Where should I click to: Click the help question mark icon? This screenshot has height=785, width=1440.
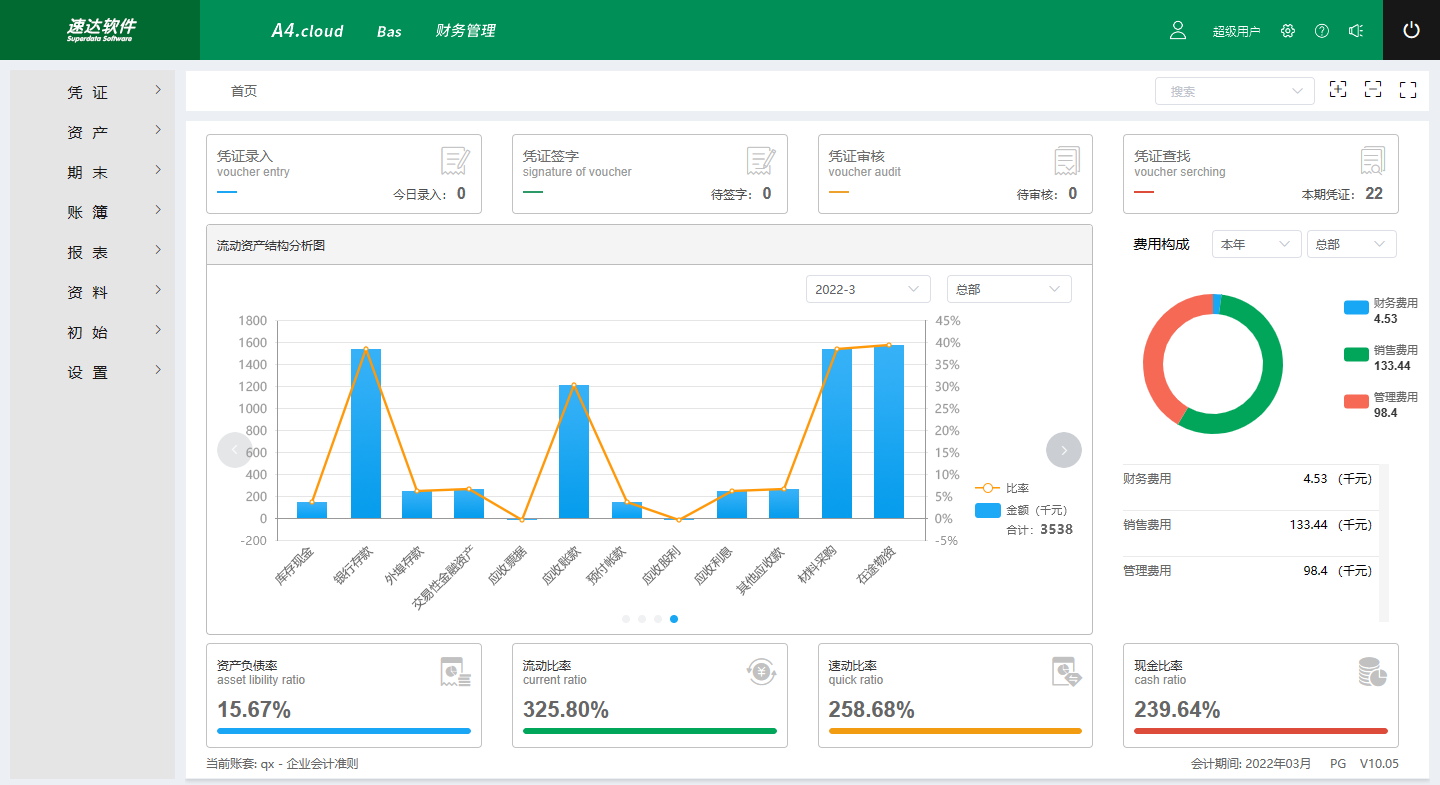click(x=1322, y=31)
